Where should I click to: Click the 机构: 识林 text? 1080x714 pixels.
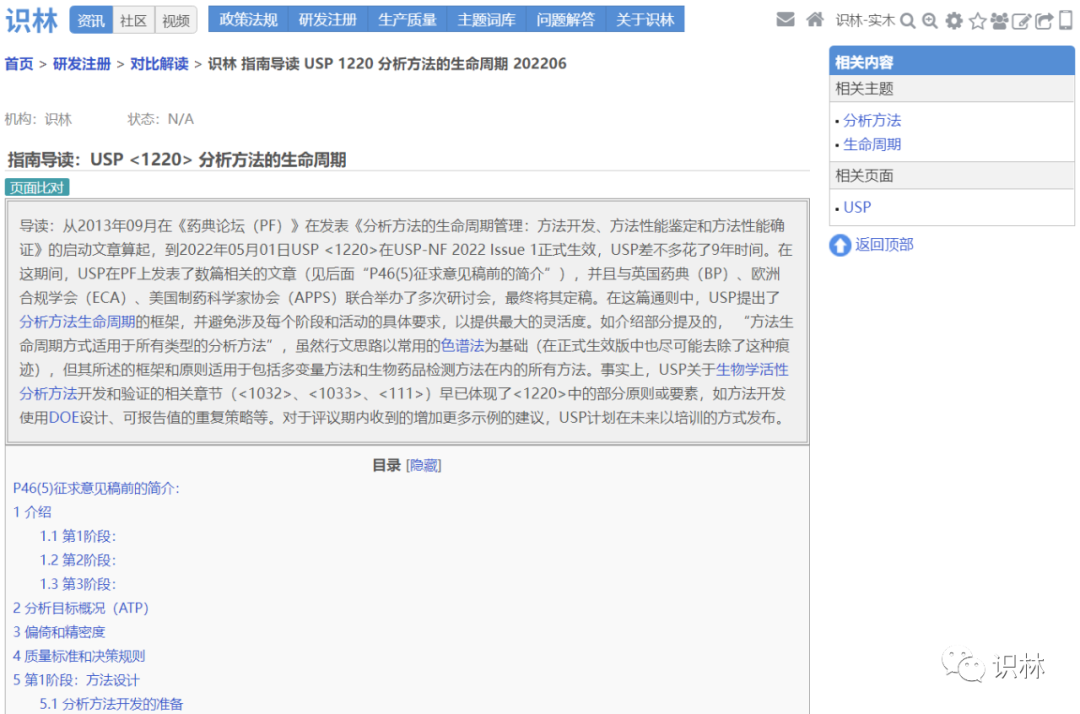[x=39, y=120]
